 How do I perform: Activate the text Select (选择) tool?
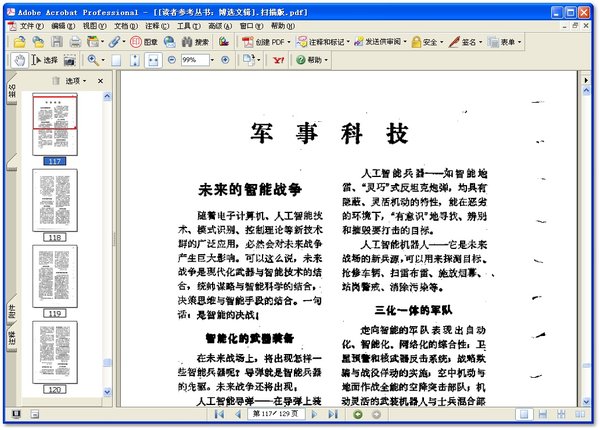[45, 60]
